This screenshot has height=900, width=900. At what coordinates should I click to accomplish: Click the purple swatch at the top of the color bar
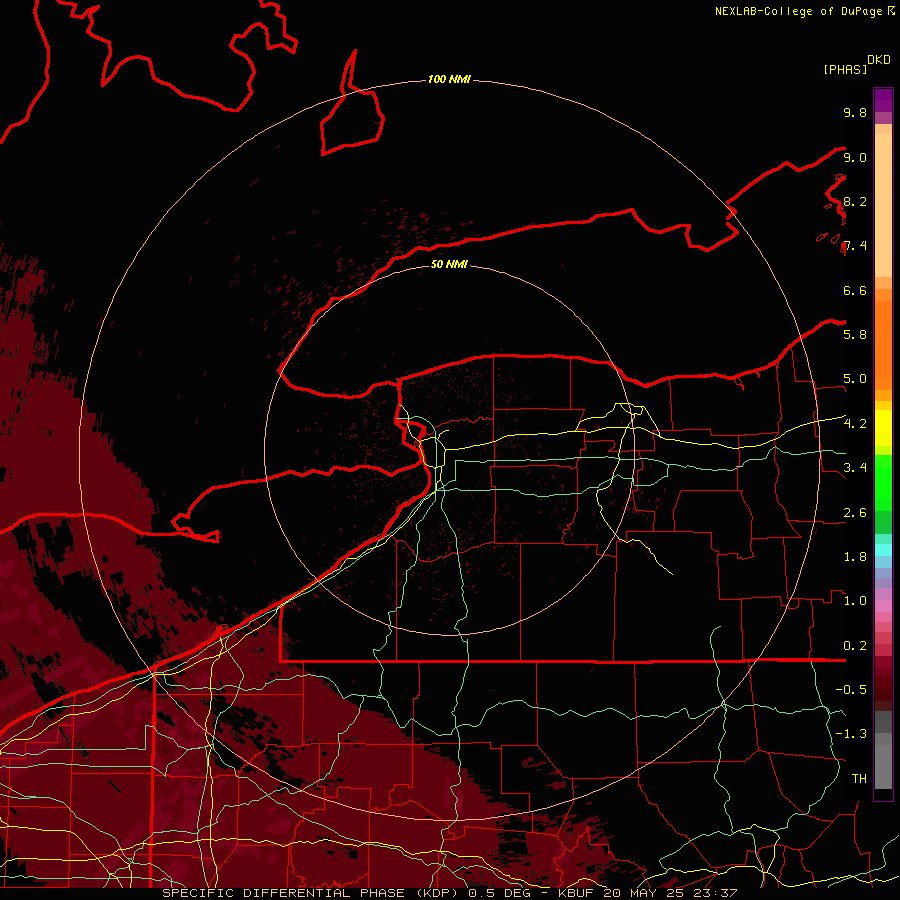[883, 101]
